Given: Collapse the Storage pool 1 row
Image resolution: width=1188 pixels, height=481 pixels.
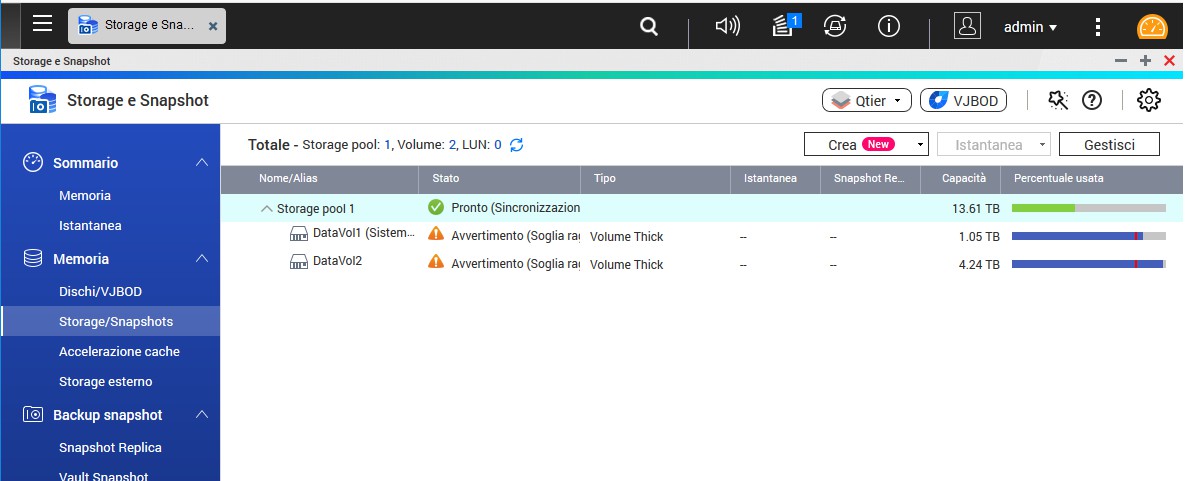Looking at the screenshot, I should [x=266, y=209].
